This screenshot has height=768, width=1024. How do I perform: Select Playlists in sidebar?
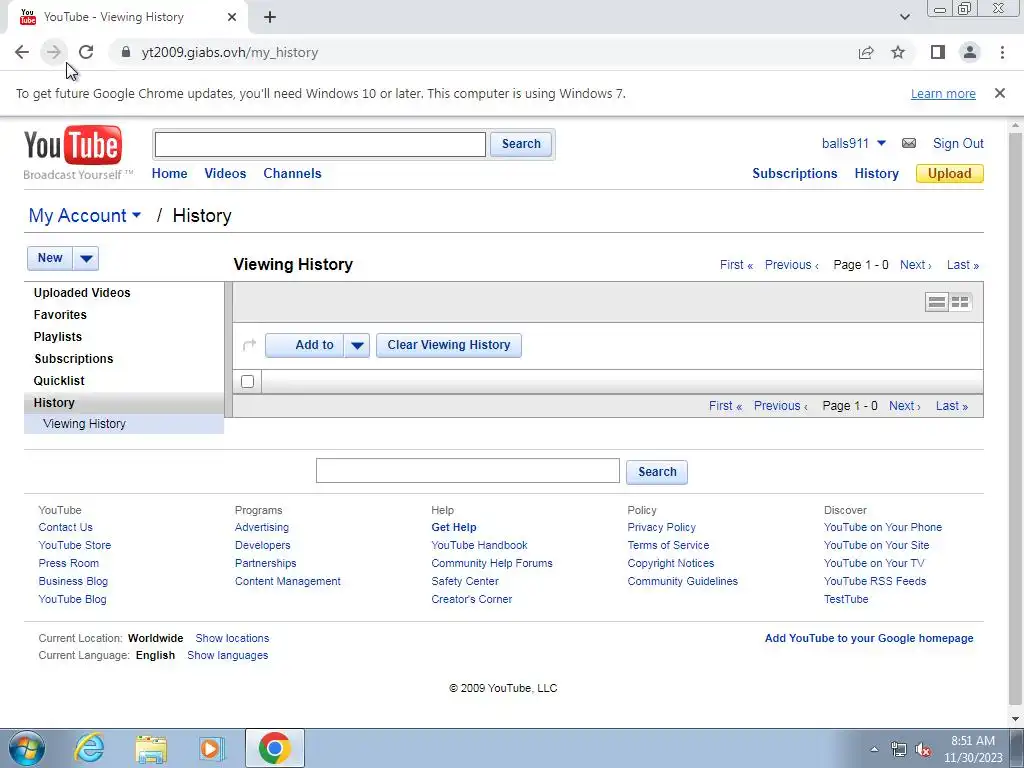click(57, 337)
